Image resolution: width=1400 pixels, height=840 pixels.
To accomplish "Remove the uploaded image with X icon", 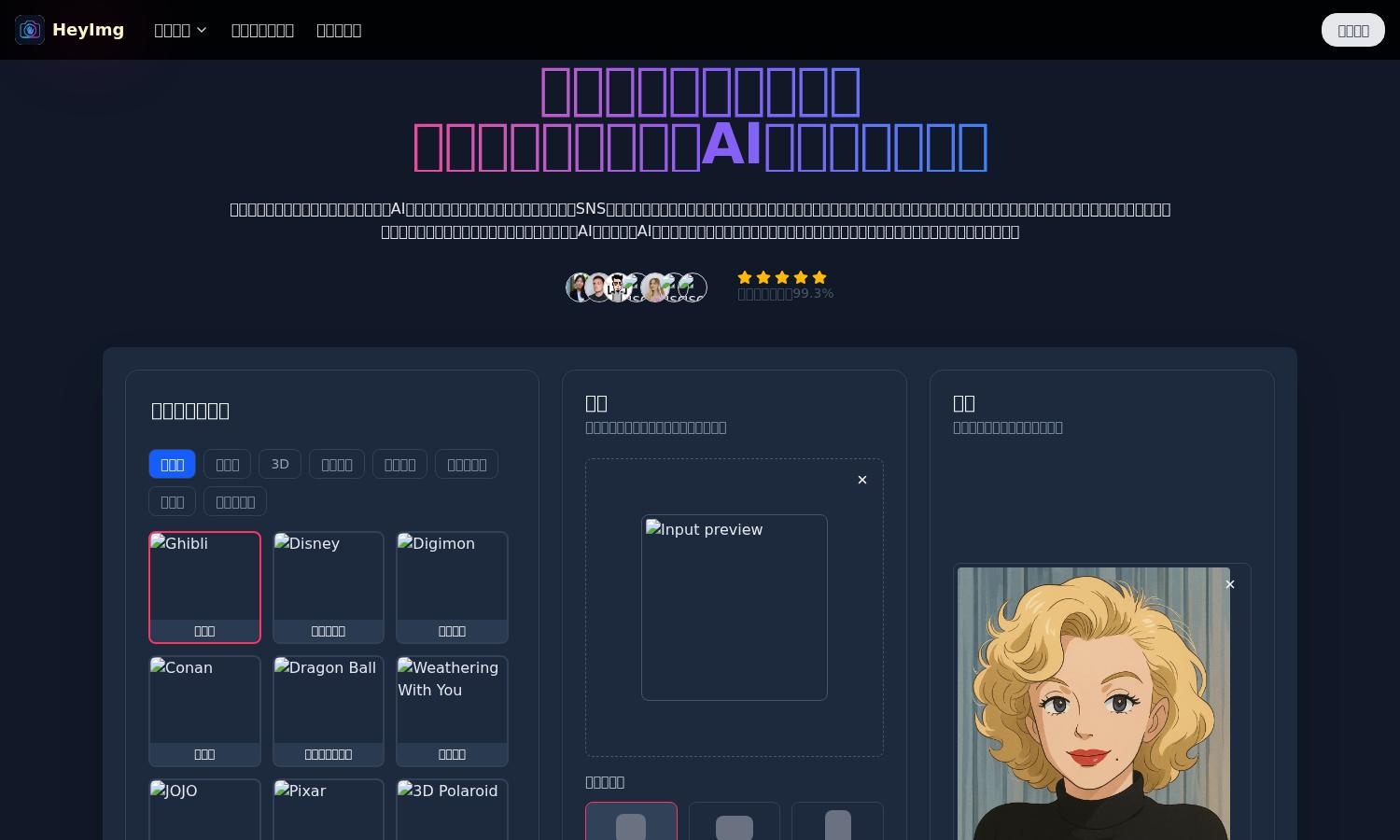I will click(x=862, y=480).
